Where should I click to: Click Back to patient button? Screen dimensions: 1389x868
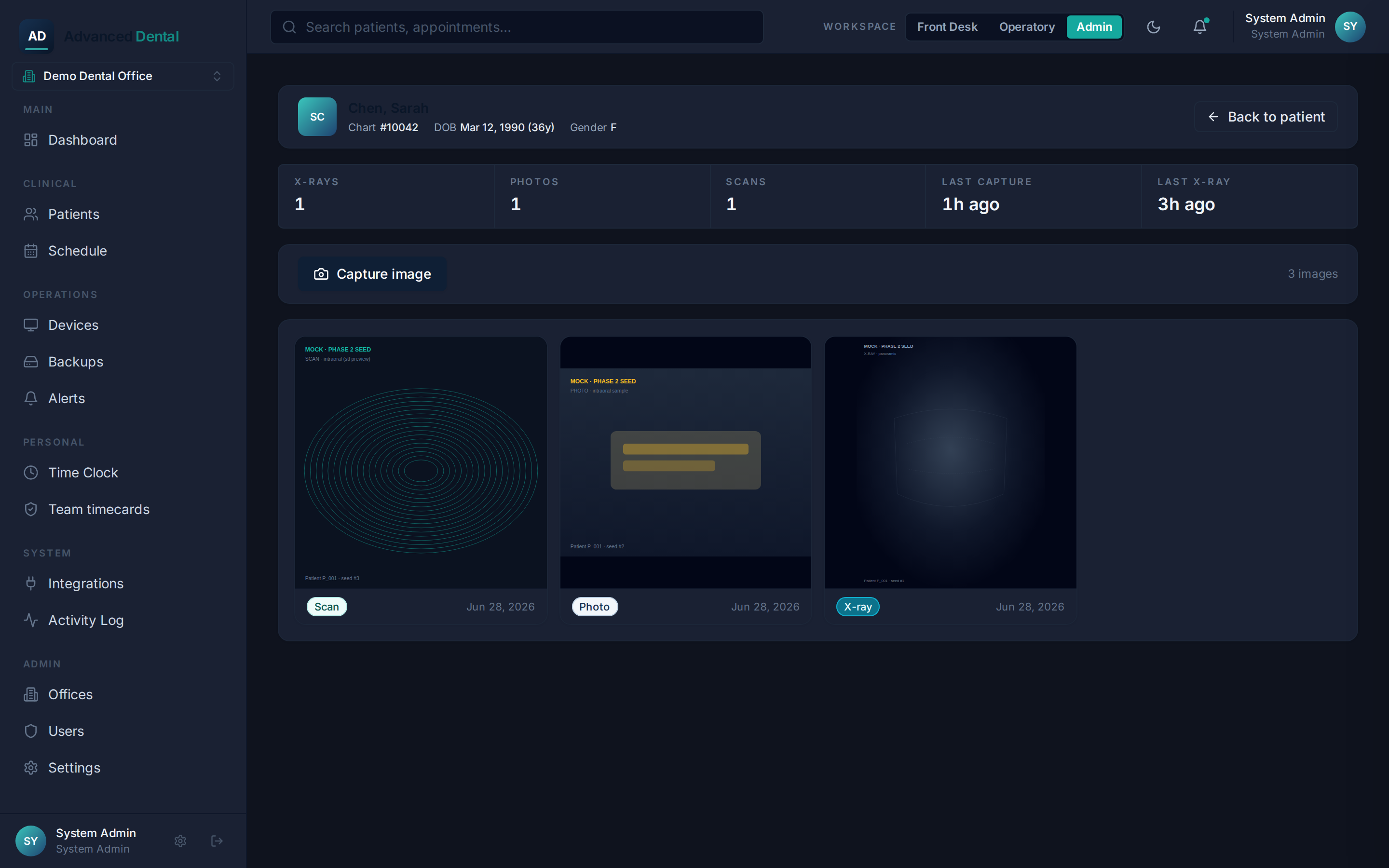click(x=1266, y=117)
